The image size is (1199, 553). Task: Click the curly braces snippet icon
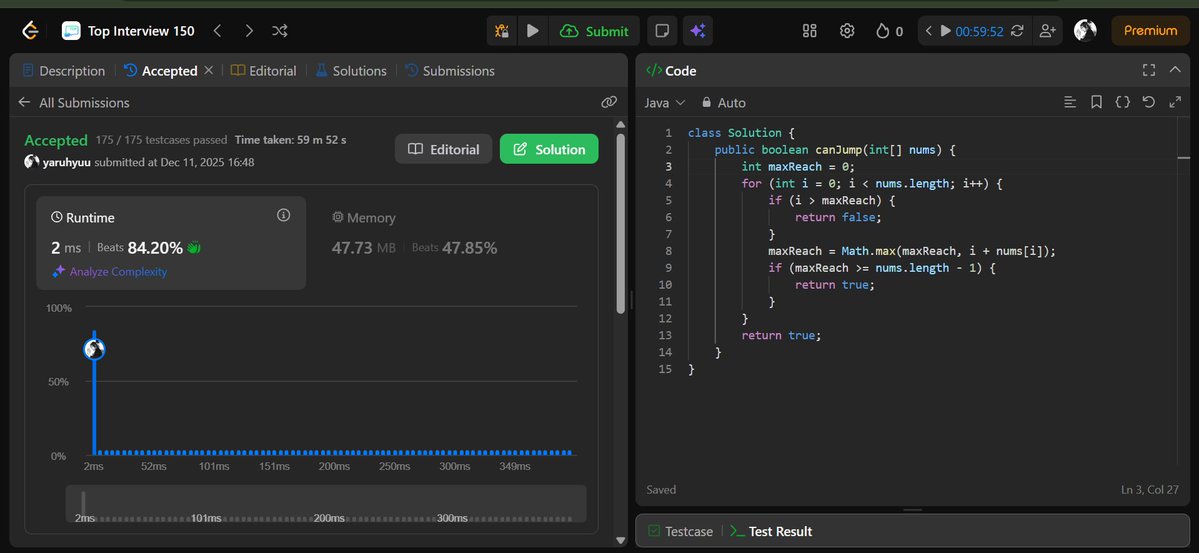click(x=1123, y=102)
